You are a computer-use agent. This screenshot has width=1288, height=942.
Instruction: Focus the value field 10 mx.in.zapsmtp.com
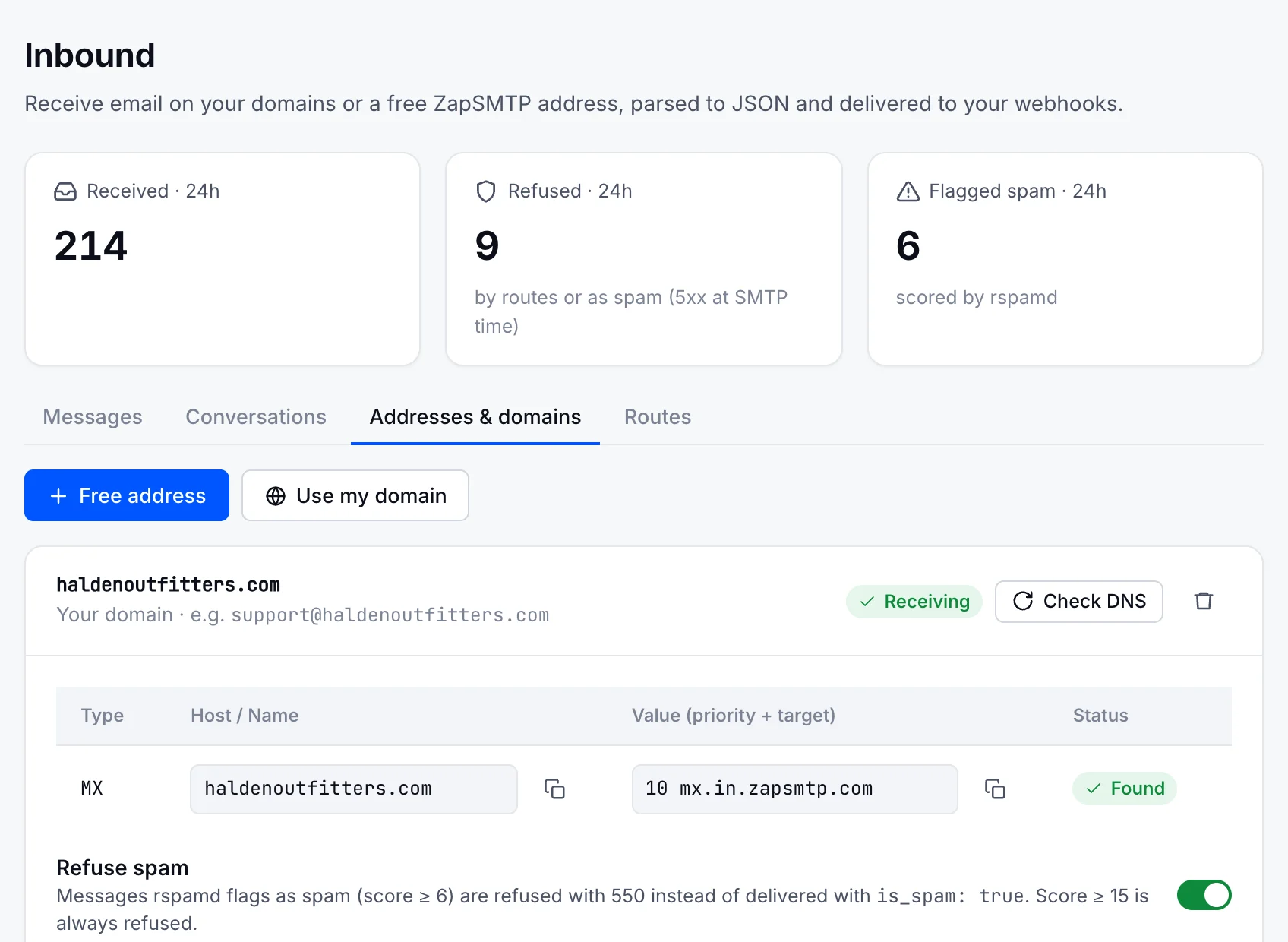point(795,789)
